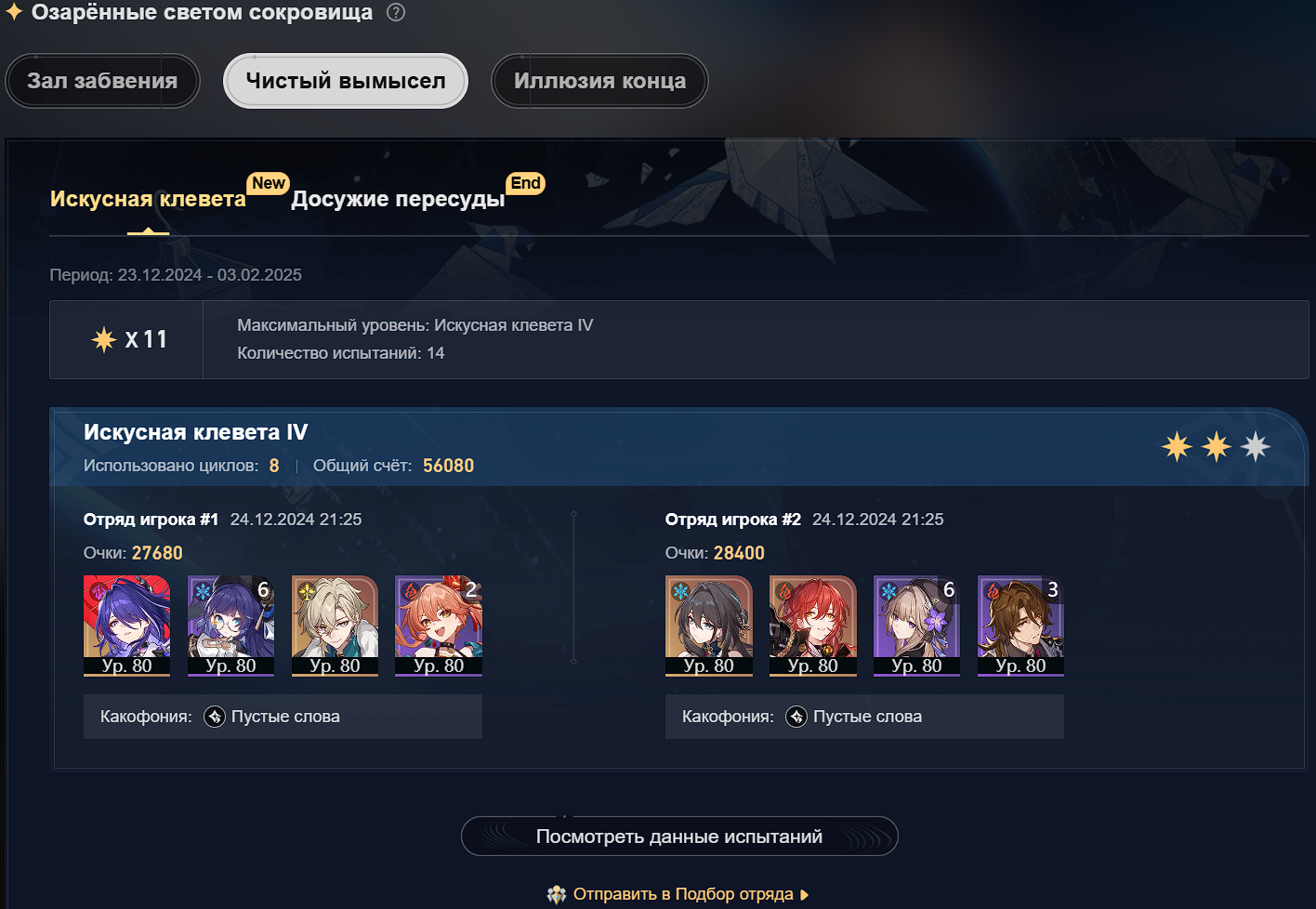Click the arrow after Отправить в Подбор отряда
Screen dimensions: 1316x909
coord(805,894)
